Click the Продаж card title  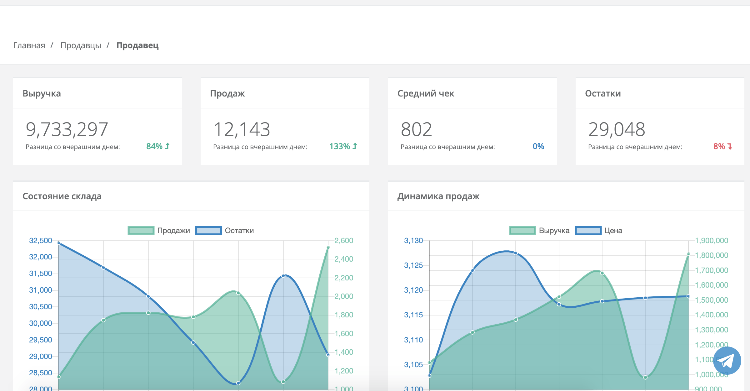[x=228, y=93]
